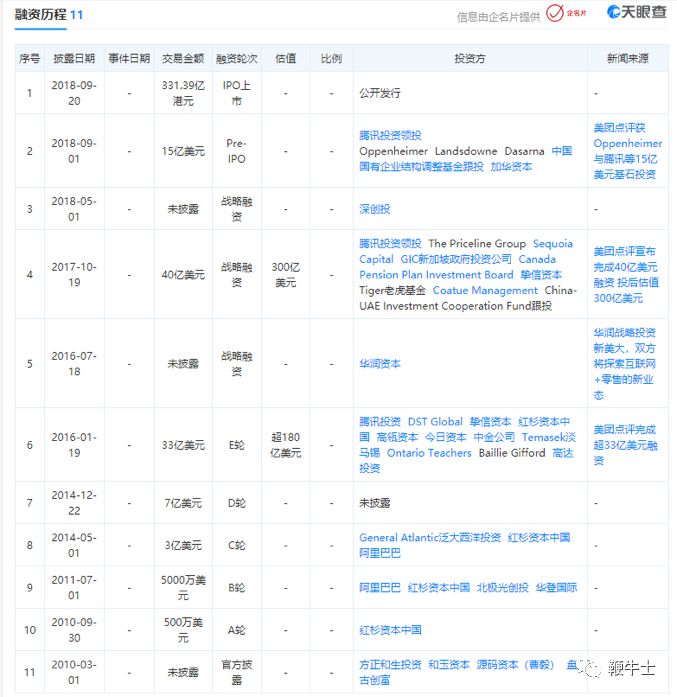Image resolution: width=677 pixels, height=697 pixels.
Task: Open GIC新加坡政府投资公司 link
Action: point(456,259)
